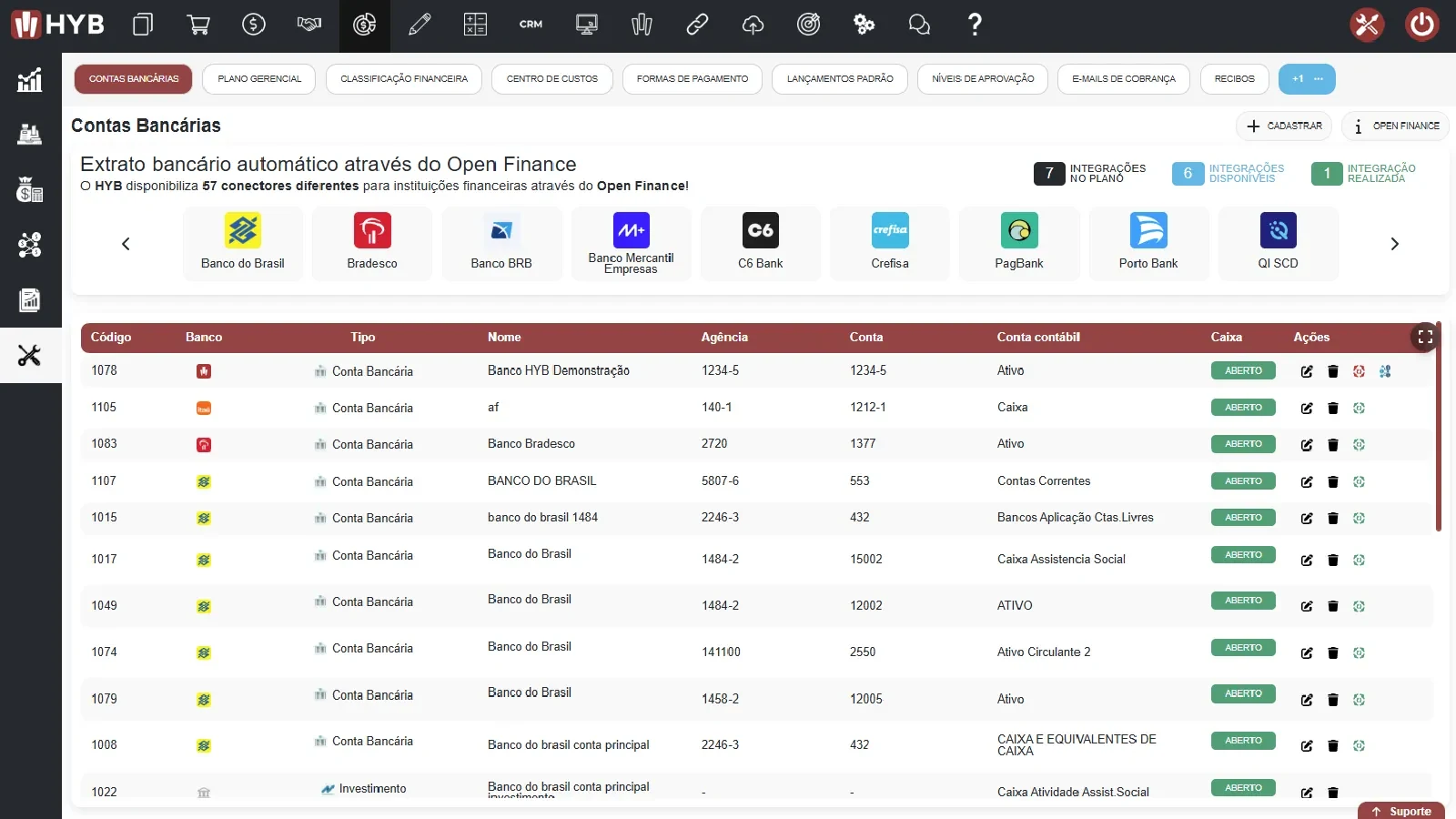The width and height of the screenshot is (1456, 819).
Task: Select the PagBank connector
Action: pos(1019,243)
